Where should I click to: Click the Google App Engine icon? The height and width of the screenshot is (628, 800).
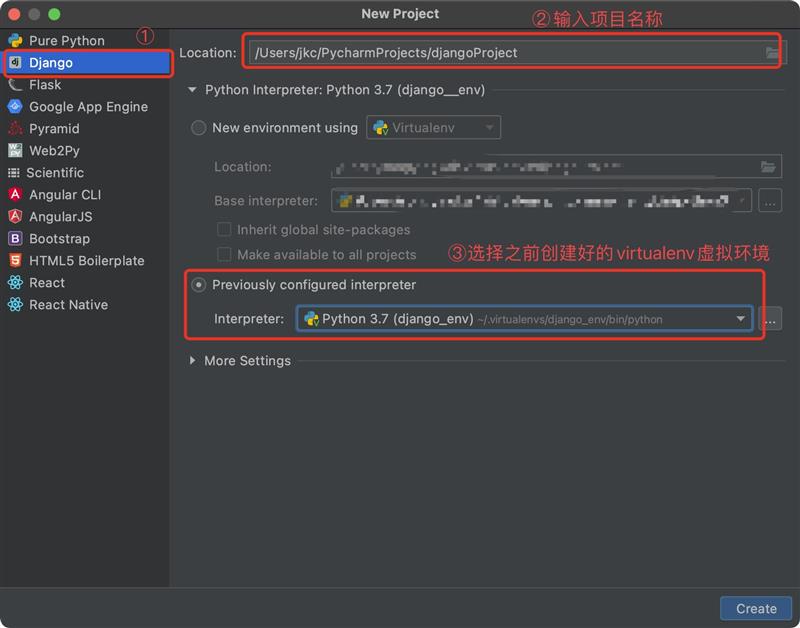(x=15, y=107)
